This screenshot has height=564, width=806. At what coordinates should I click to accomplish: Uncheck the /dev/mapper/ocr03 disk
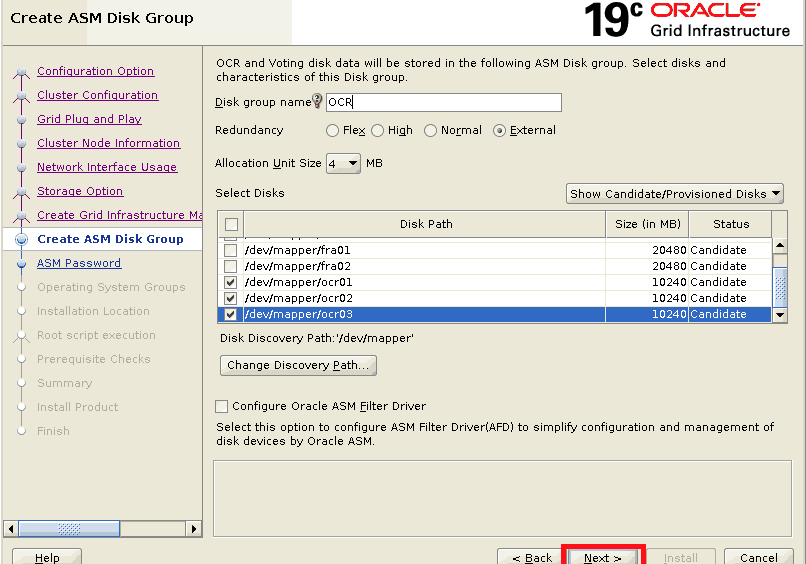coord(230,314)
